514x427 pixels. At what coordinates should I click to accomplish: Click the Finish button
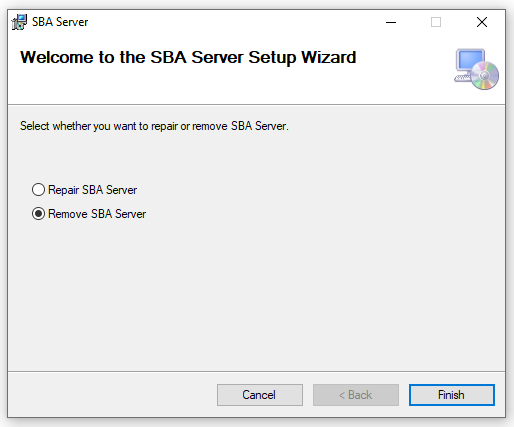click(x=452, y=395)
